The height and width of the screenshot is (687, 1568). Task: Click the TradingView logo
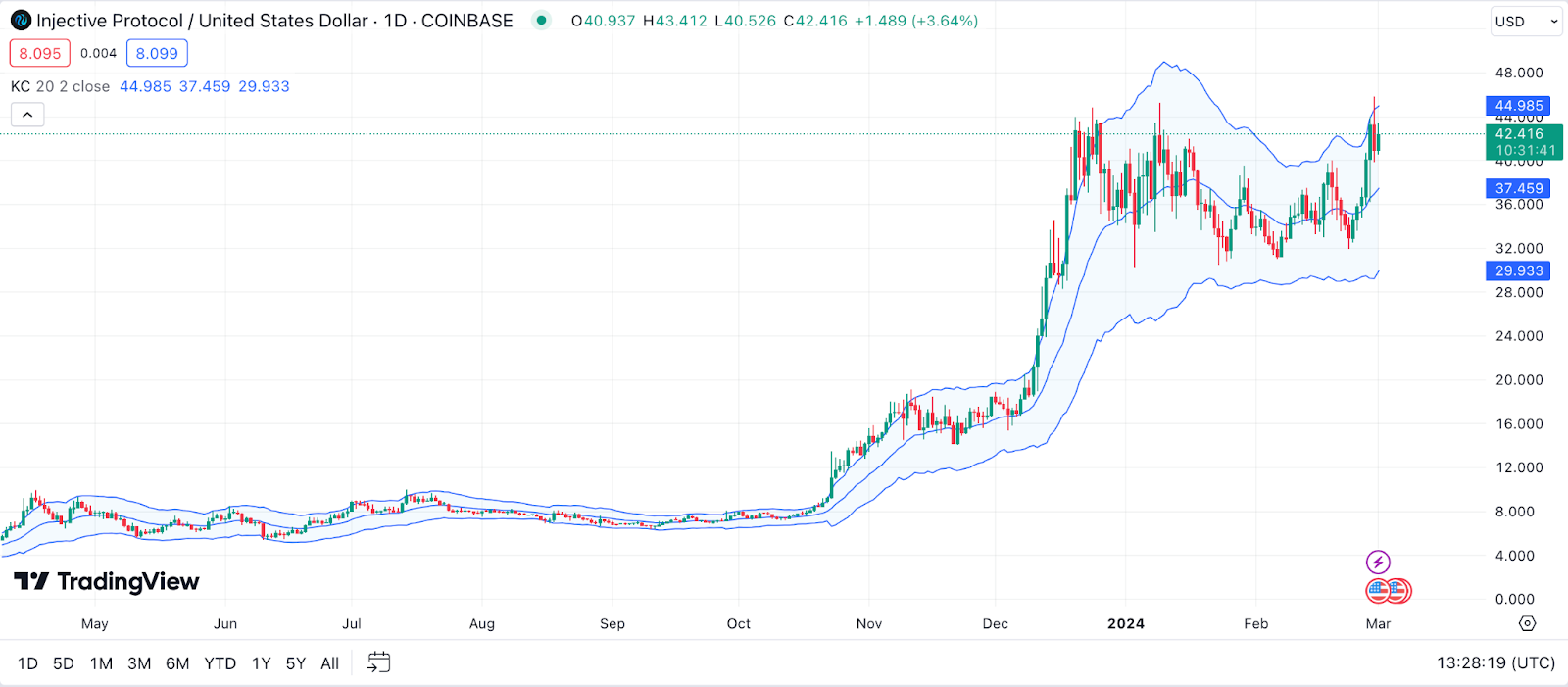point(107,581)
